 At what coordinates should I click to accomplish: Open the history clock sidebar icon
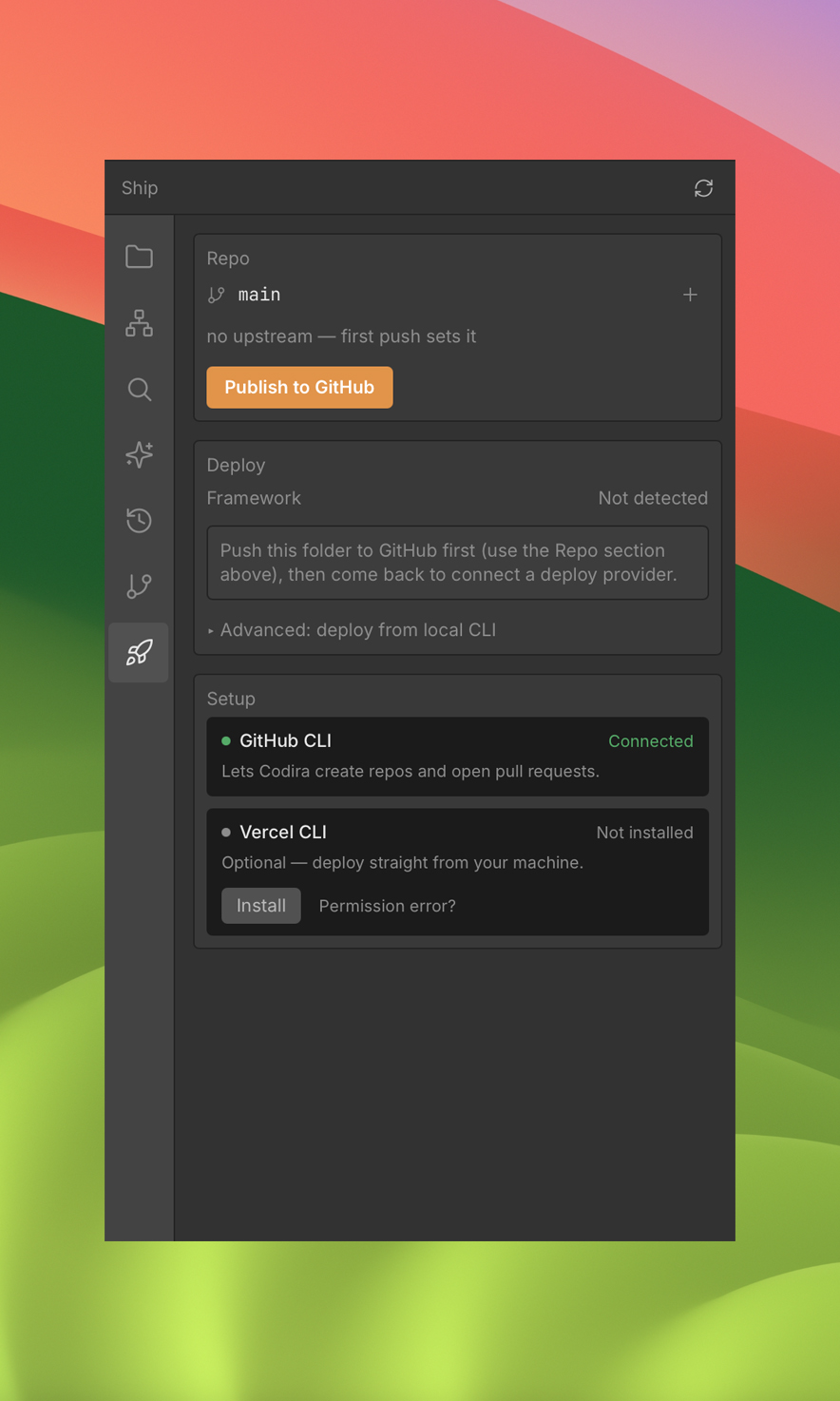pyautogui.click(x=139, y=520)
